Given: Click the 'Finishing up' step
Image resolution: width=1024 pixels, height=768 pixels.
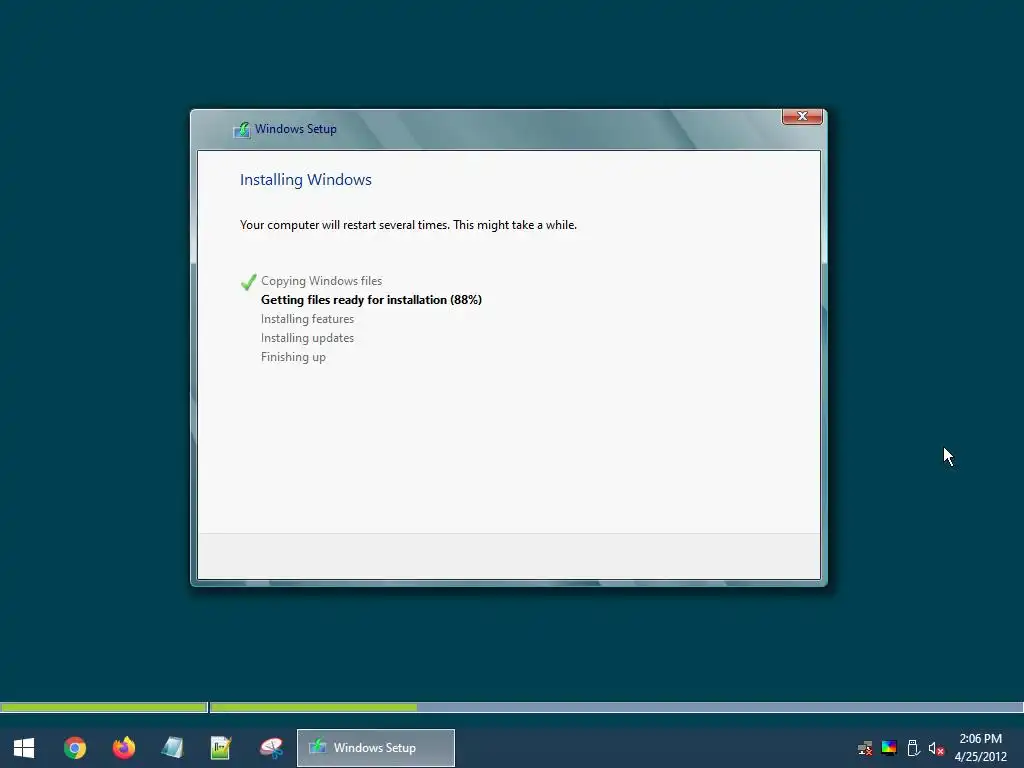Looking at the screenshot, I should click(293, 357).
